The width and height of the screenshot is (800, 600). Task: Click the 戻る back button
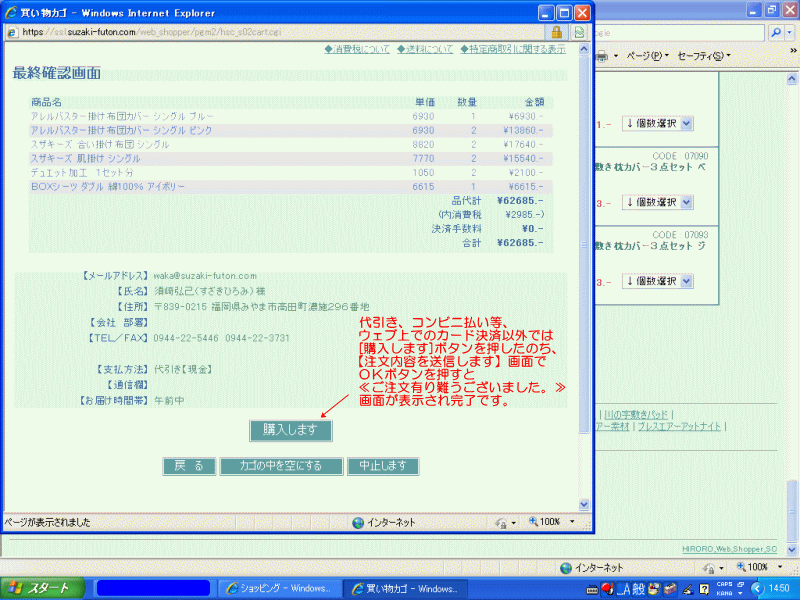(189, 466)
